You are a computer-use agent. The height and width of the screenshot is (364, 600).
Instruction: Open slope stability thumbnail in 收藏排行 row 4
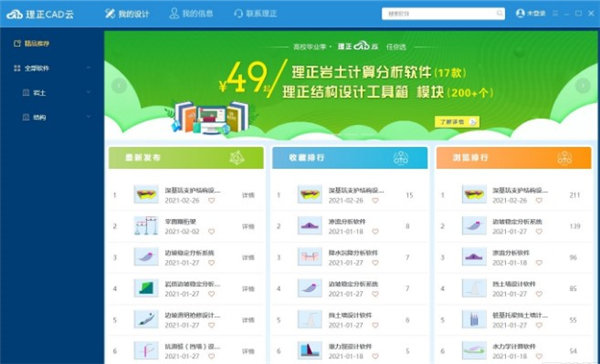[310, 288]
